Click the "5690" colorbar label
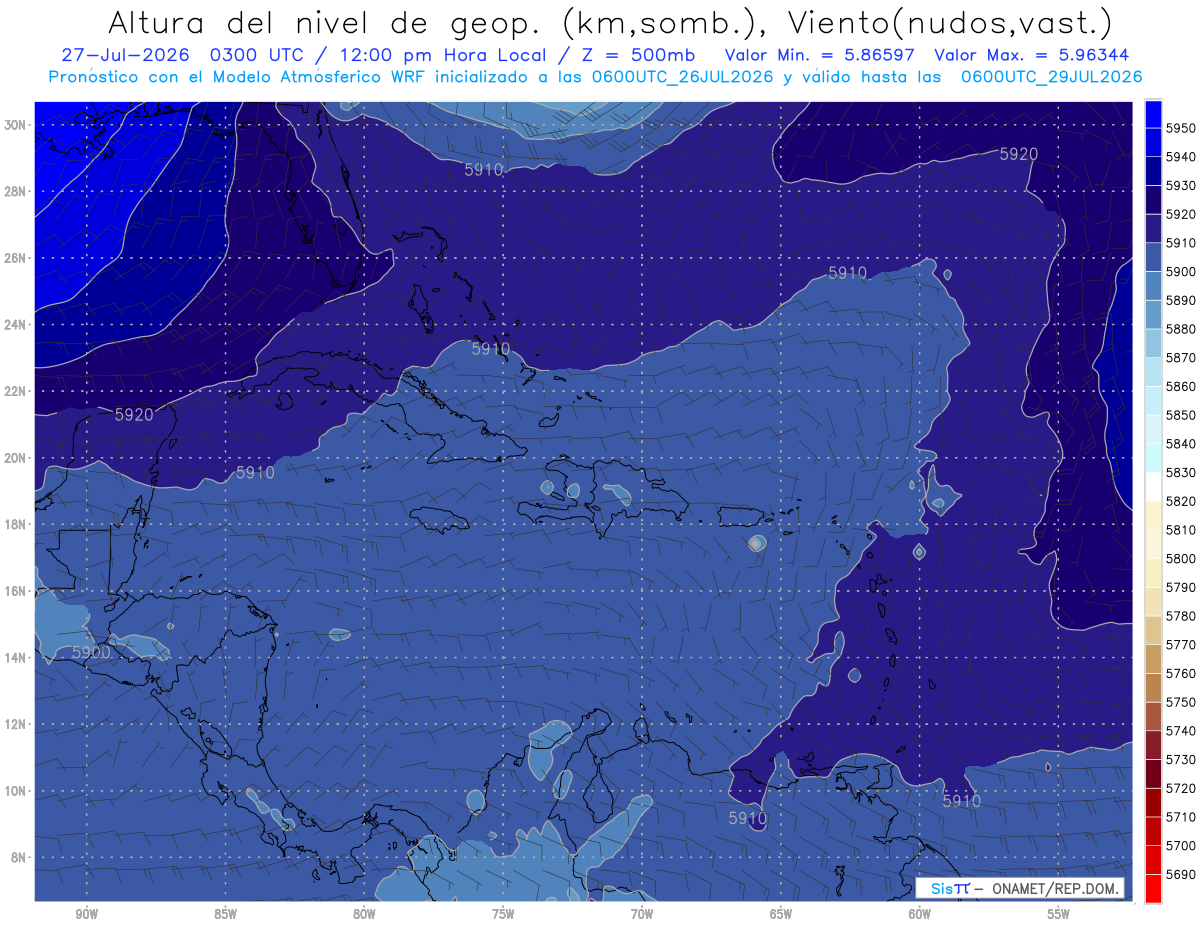The image size is (1200, 927). coord(1181,874)
